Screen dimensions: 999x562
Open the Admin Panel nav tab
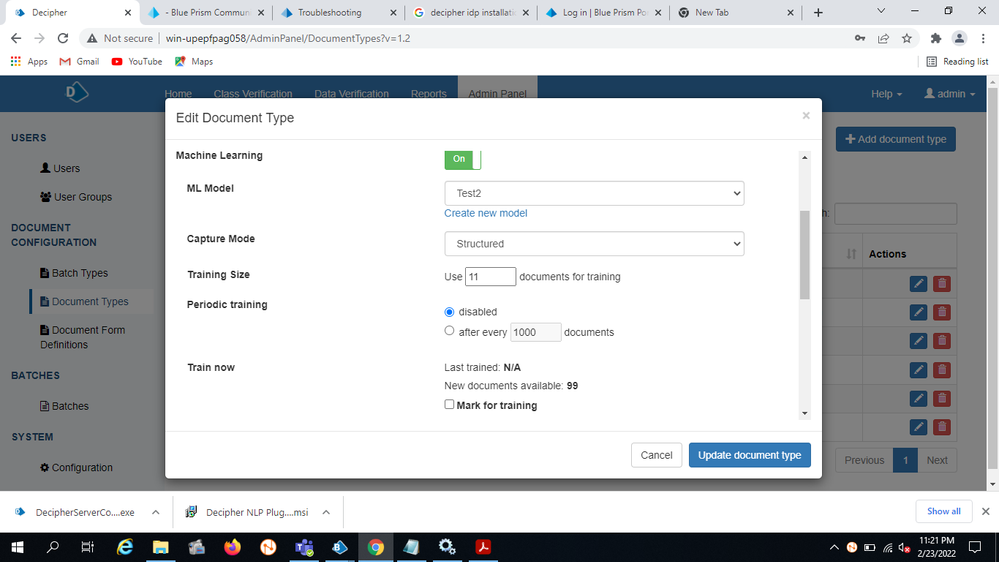pos(498,93)
